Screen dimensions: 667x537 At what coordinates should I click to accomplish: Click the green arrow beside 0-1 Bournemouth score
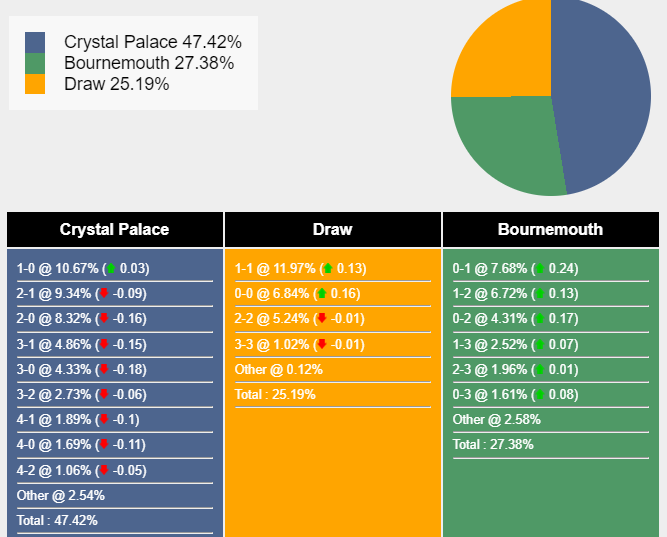click(x=540, y=268)
